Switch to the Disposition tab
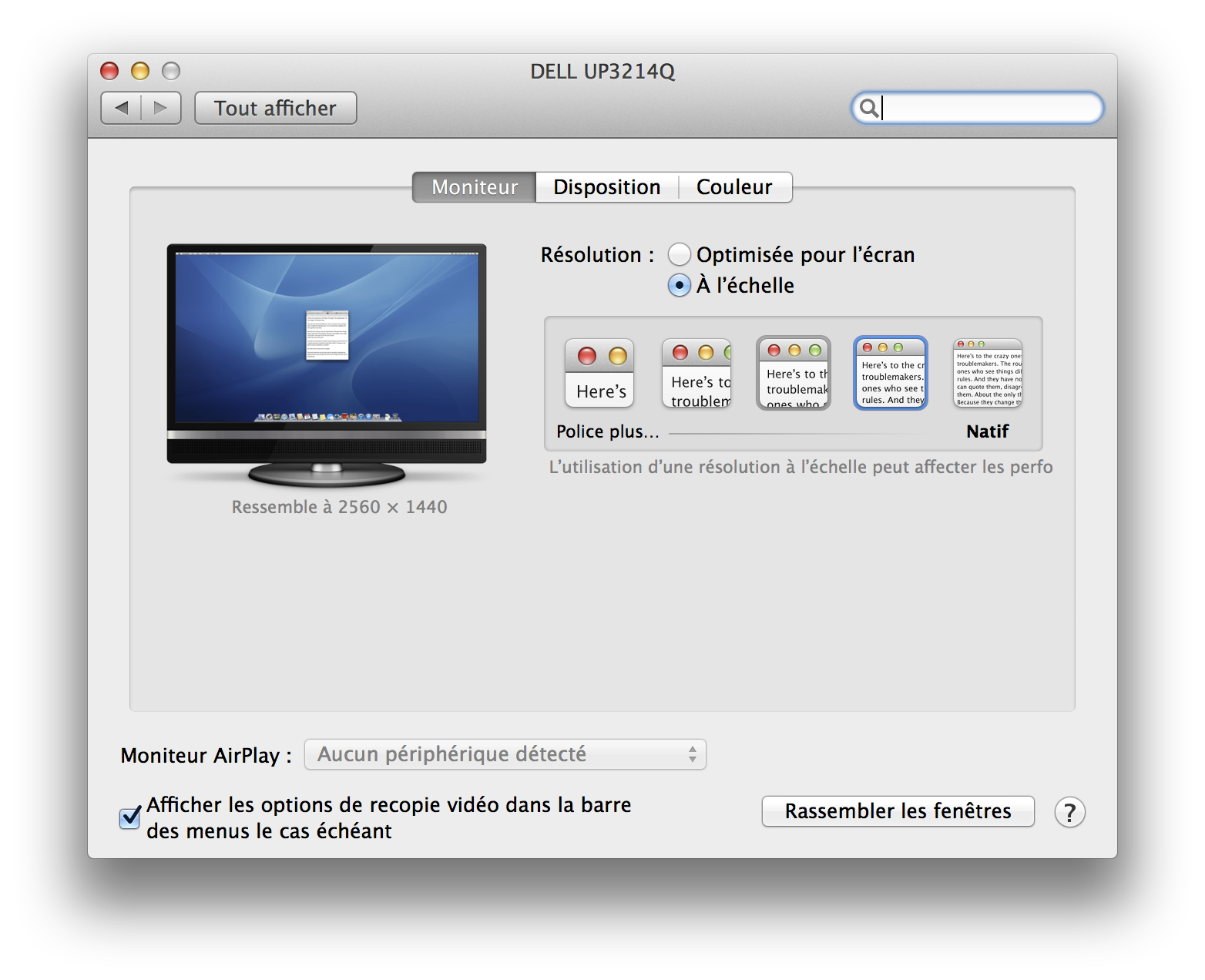The height and width of the screenshot is (980, 1205). (x=607, y=187)
